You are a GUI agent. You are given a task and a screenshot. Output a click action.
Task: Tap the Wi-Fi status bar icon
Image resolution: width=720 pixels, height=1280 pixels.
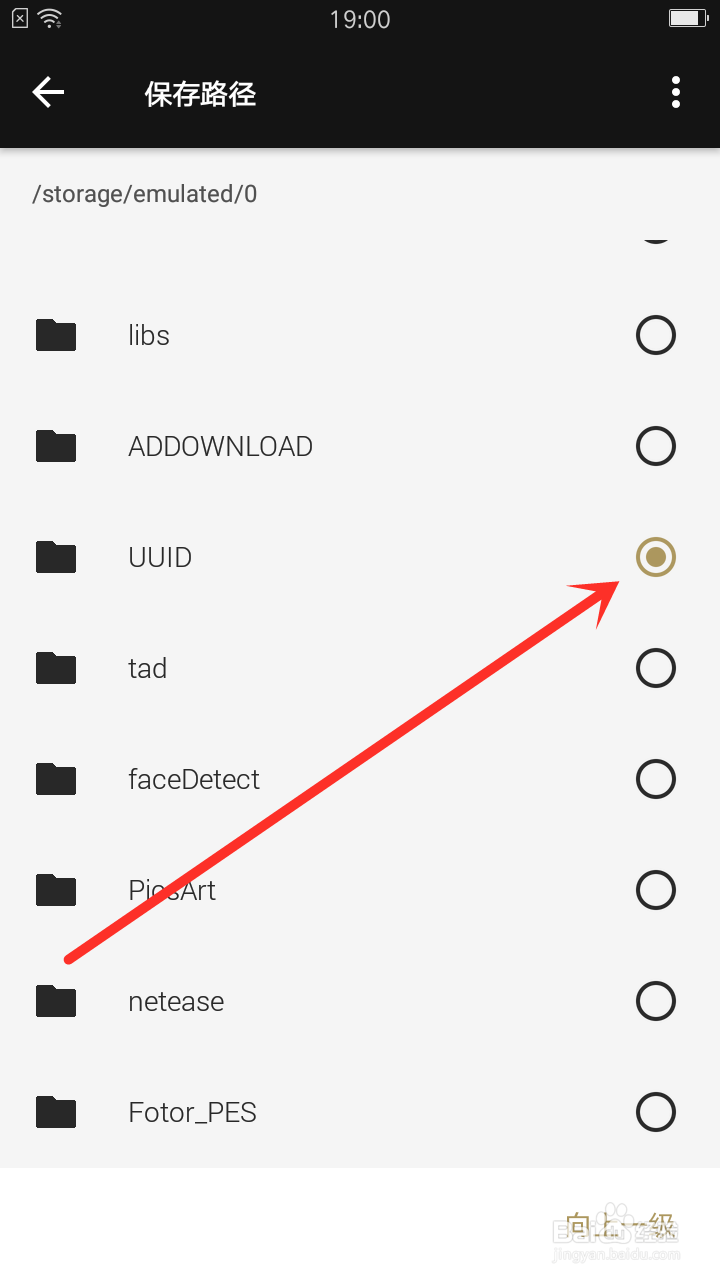[x=49, y=18]
